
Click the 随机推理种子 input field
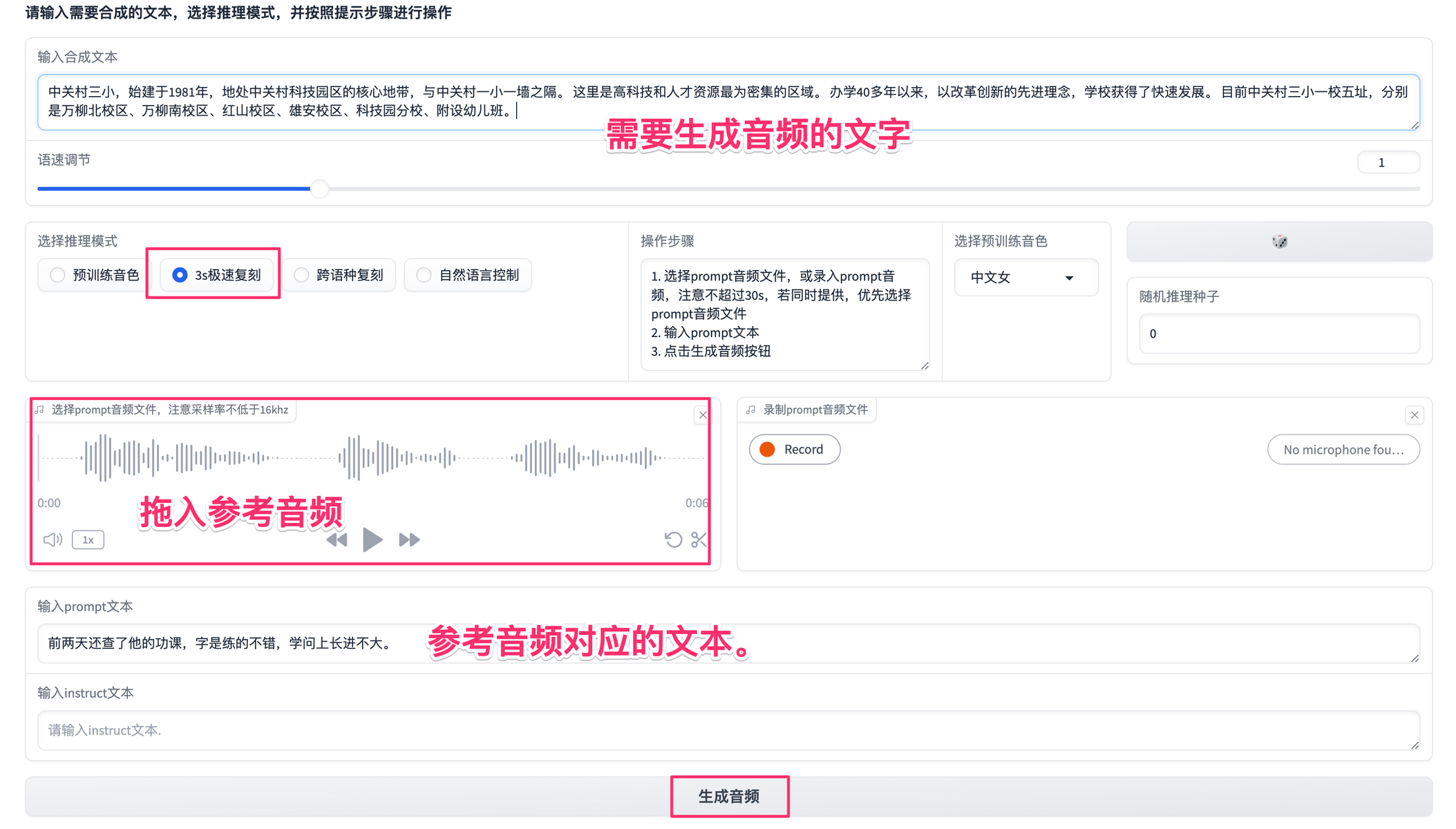[1279, 334]
